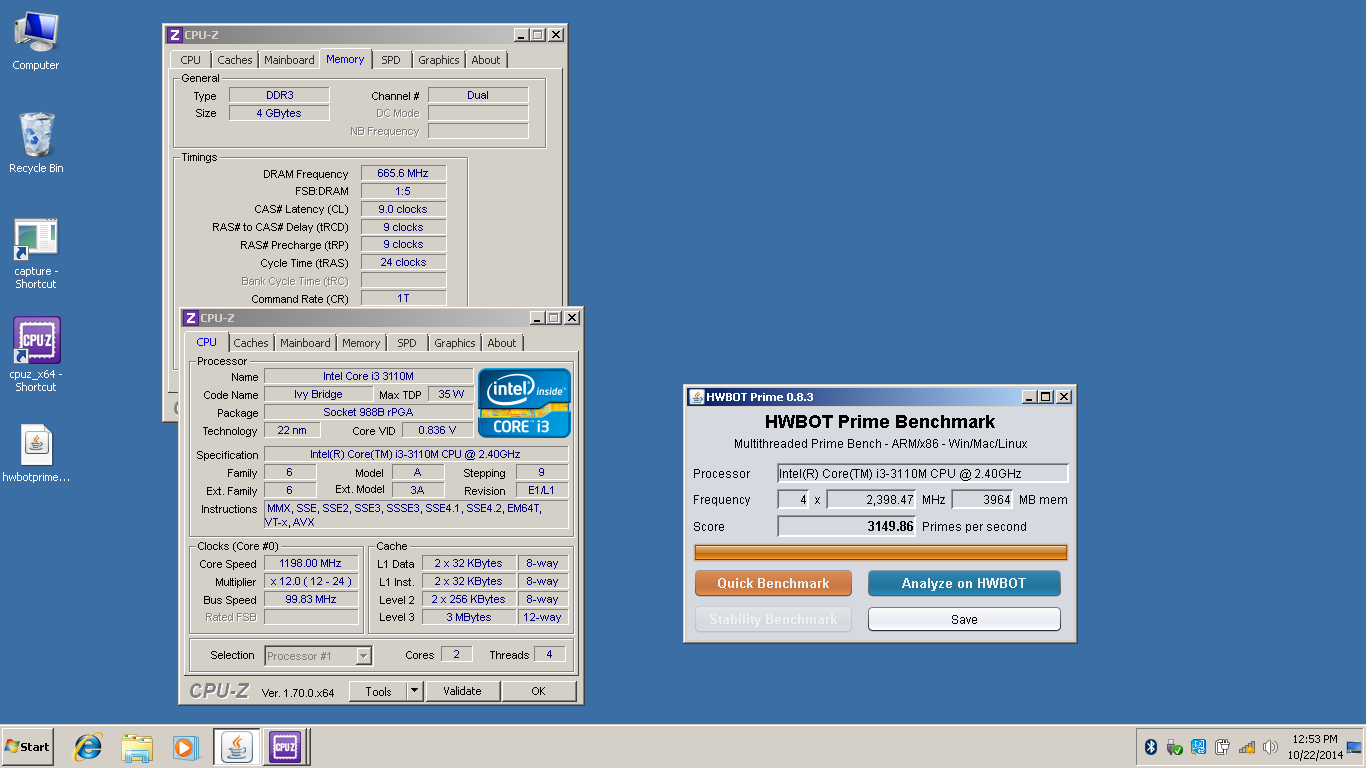Click the 2,398.47 MHz frequency field

871,500
